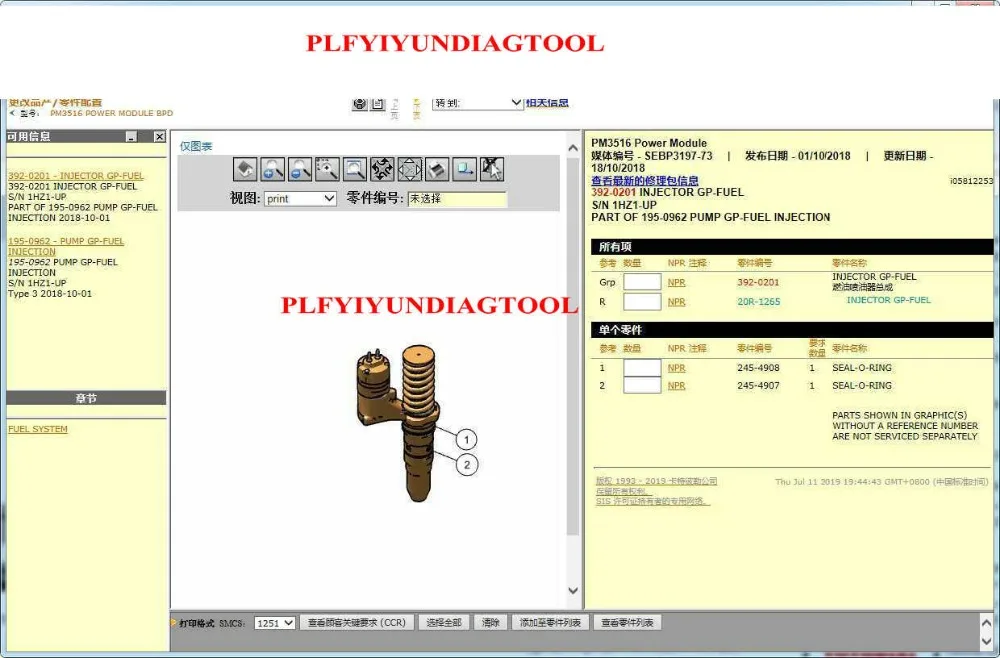Image resolution: width=1000 pixels, height=658 pixels.
Task: Click quantity field for R row
Action: coord(642,302)
